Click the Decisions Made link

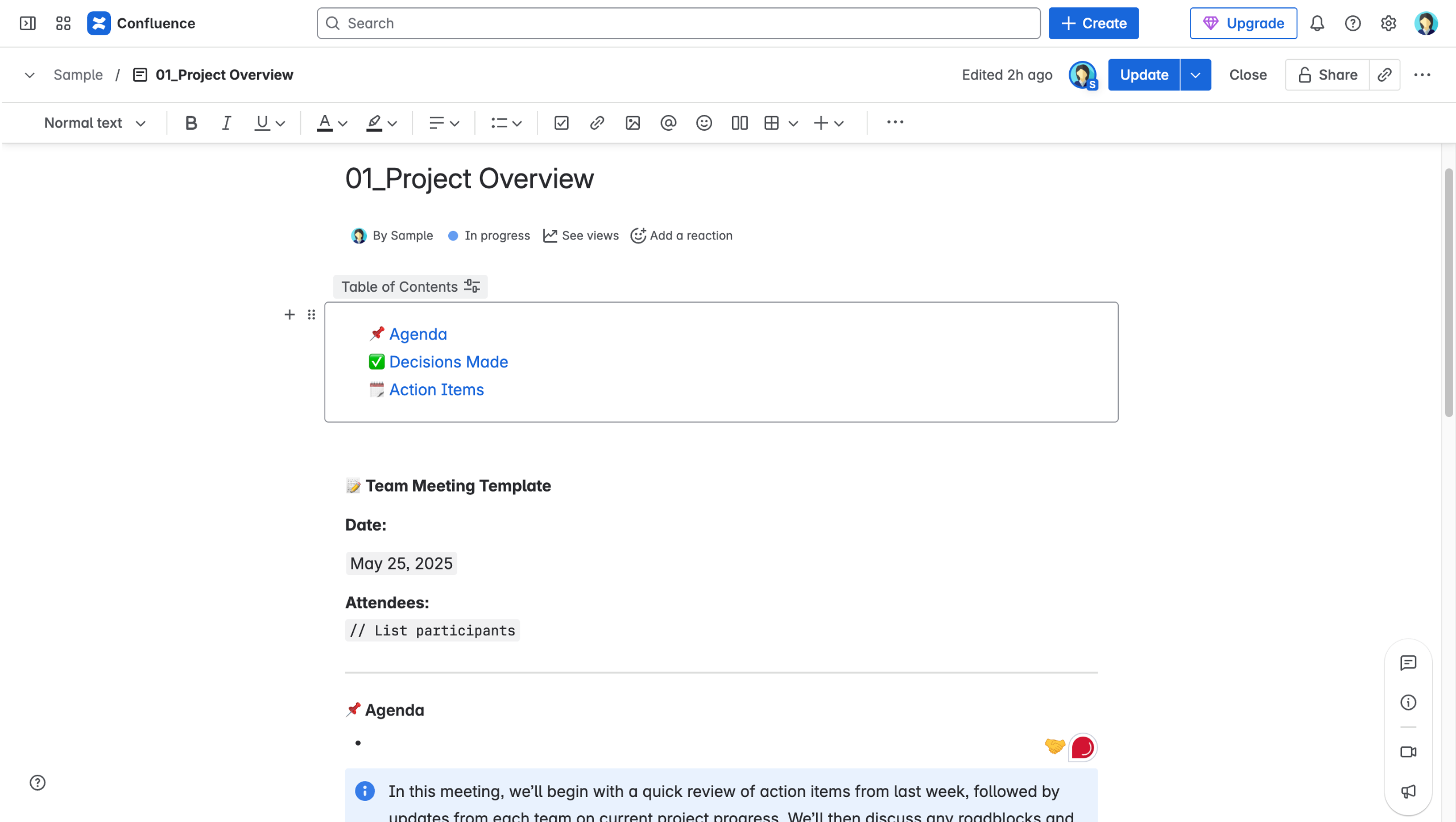448,362
